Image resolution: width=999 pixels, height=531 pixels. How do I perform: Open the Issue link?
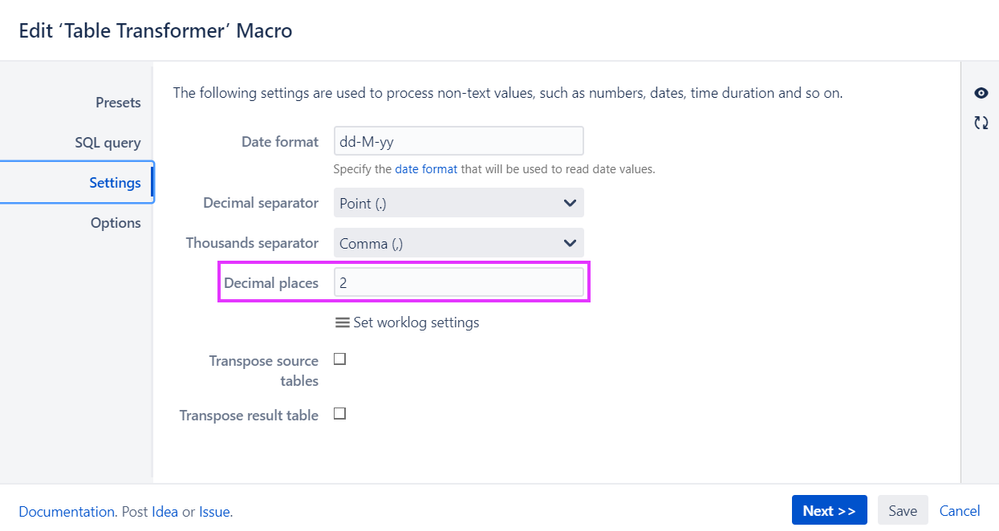[x=215, y=512]
